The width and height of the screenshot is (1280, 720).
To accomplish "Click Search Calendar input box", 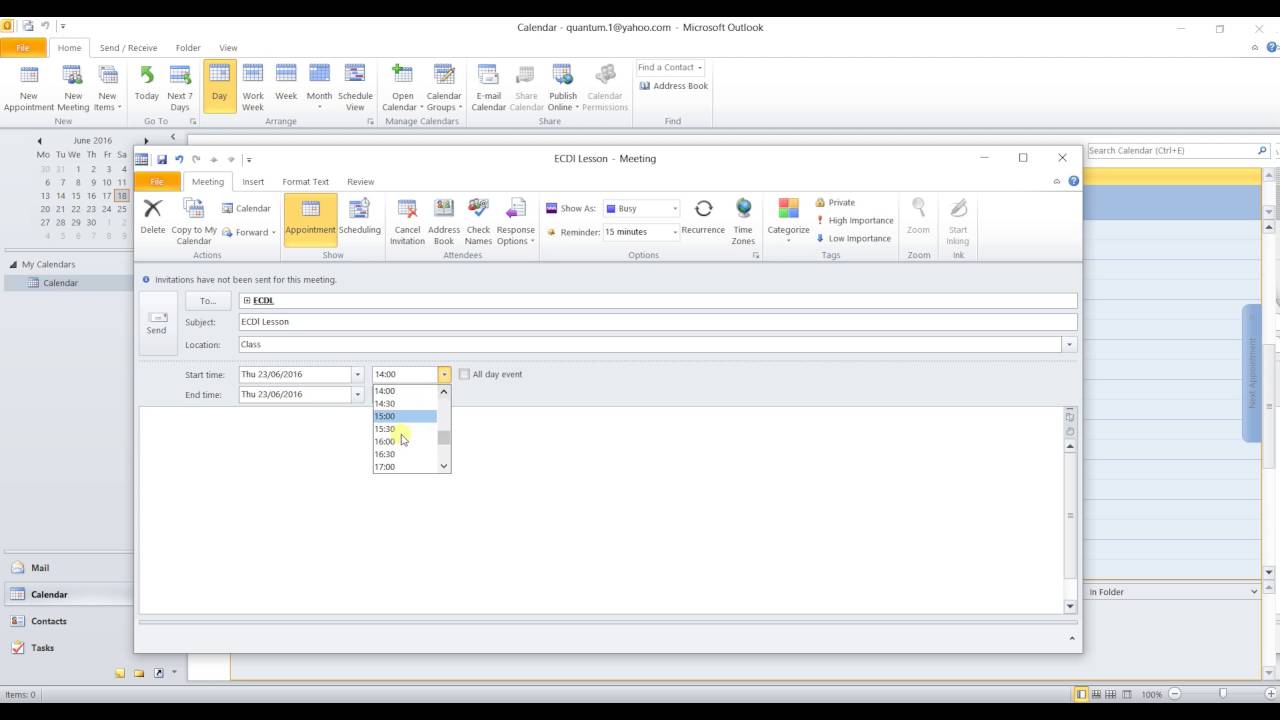I will point(1170,151).
